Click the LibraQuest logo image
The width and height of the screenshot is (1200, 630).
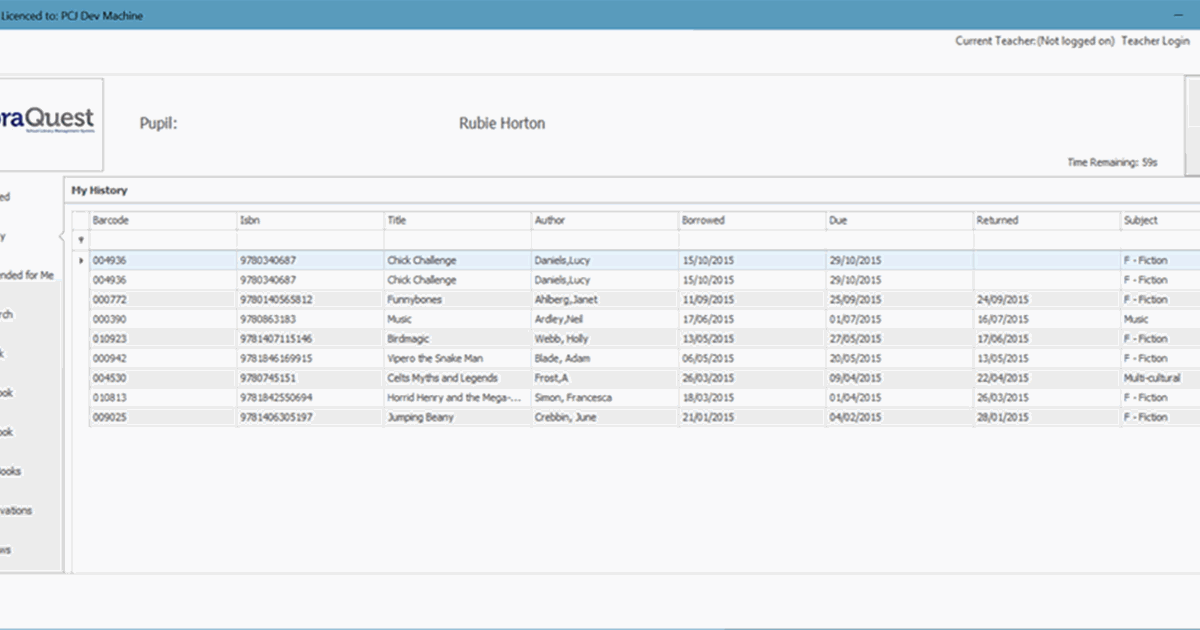pyautogui.click(x=50, y=122)
